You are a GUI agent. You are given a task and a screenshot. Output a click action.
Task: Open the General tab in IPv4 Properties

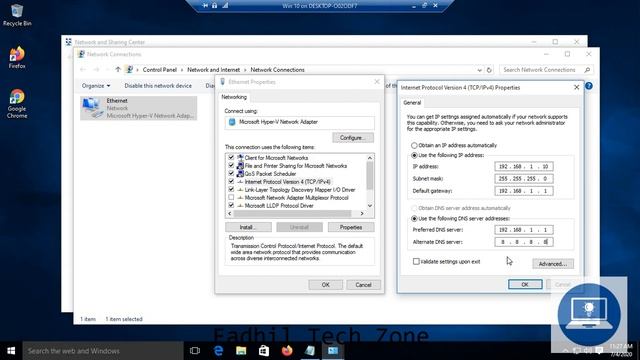tap(412, 103)
